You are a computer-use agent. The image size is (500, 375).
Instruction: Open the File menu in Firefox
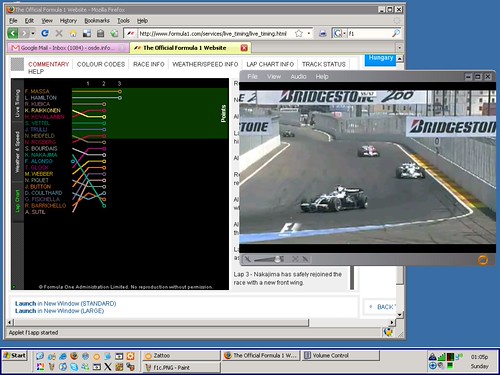point(13,21)
